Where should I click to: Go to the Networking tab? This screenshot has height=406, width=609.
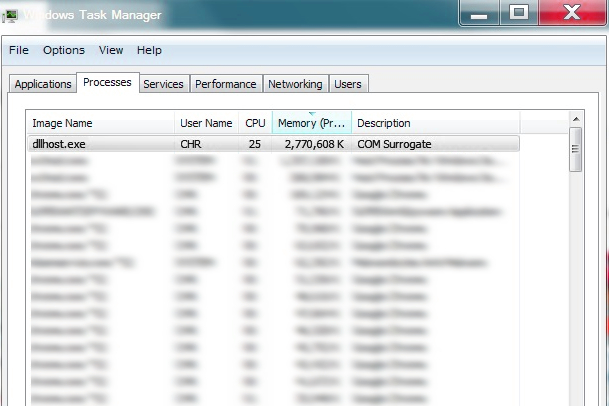click(295, 84)
